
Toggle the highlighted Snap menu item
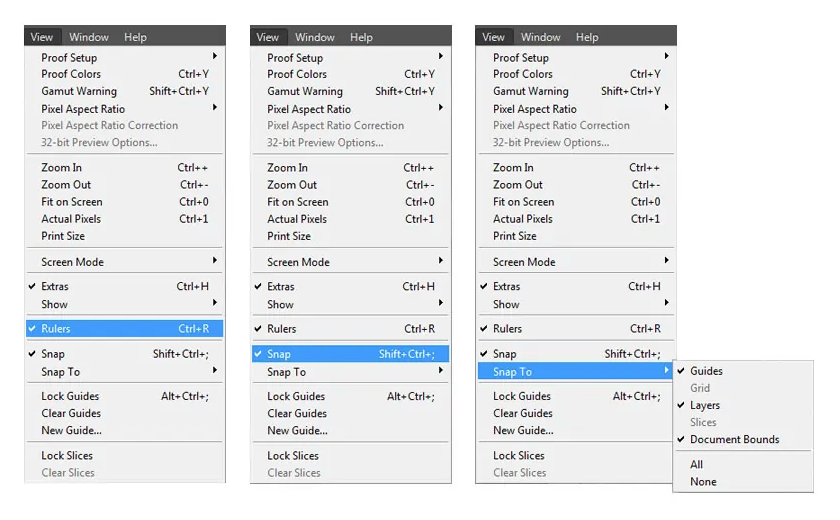(279, 354)
